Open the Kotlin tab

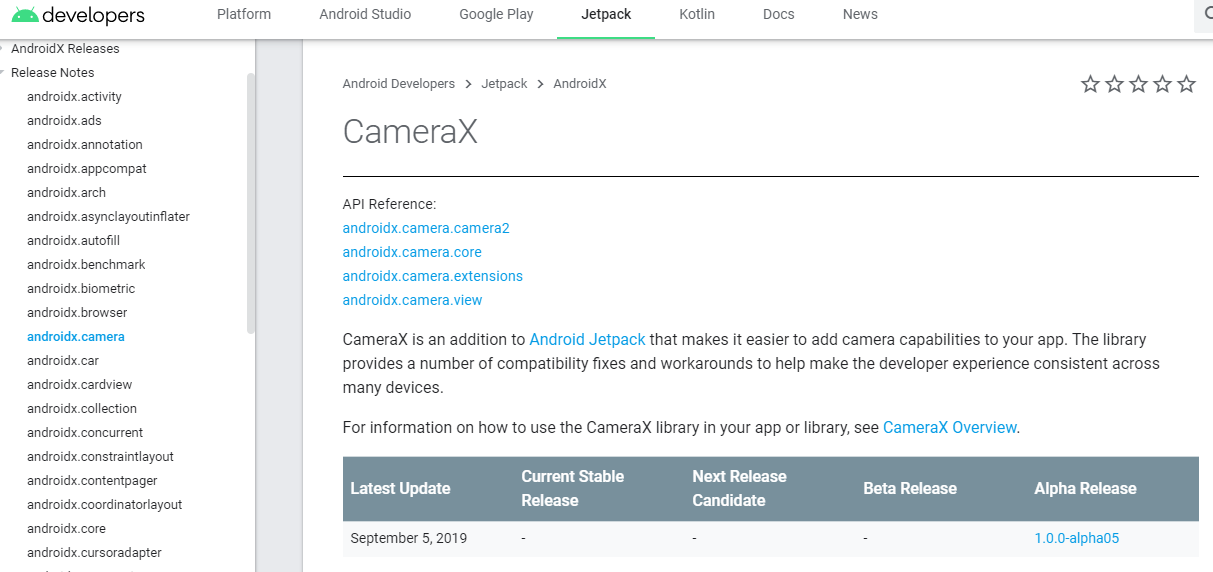tap(697, 14)
